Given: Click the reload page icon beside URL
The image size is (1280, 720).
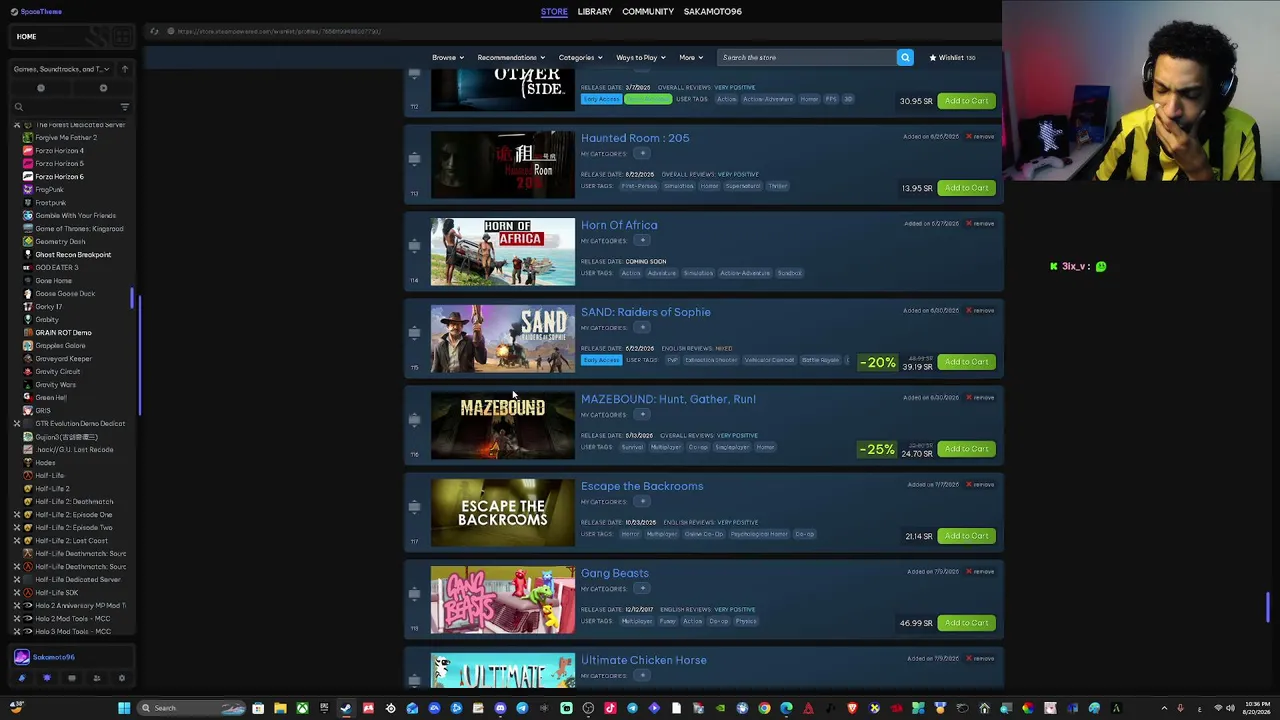Looking at the screenshot, I should [x=154, y=31].
